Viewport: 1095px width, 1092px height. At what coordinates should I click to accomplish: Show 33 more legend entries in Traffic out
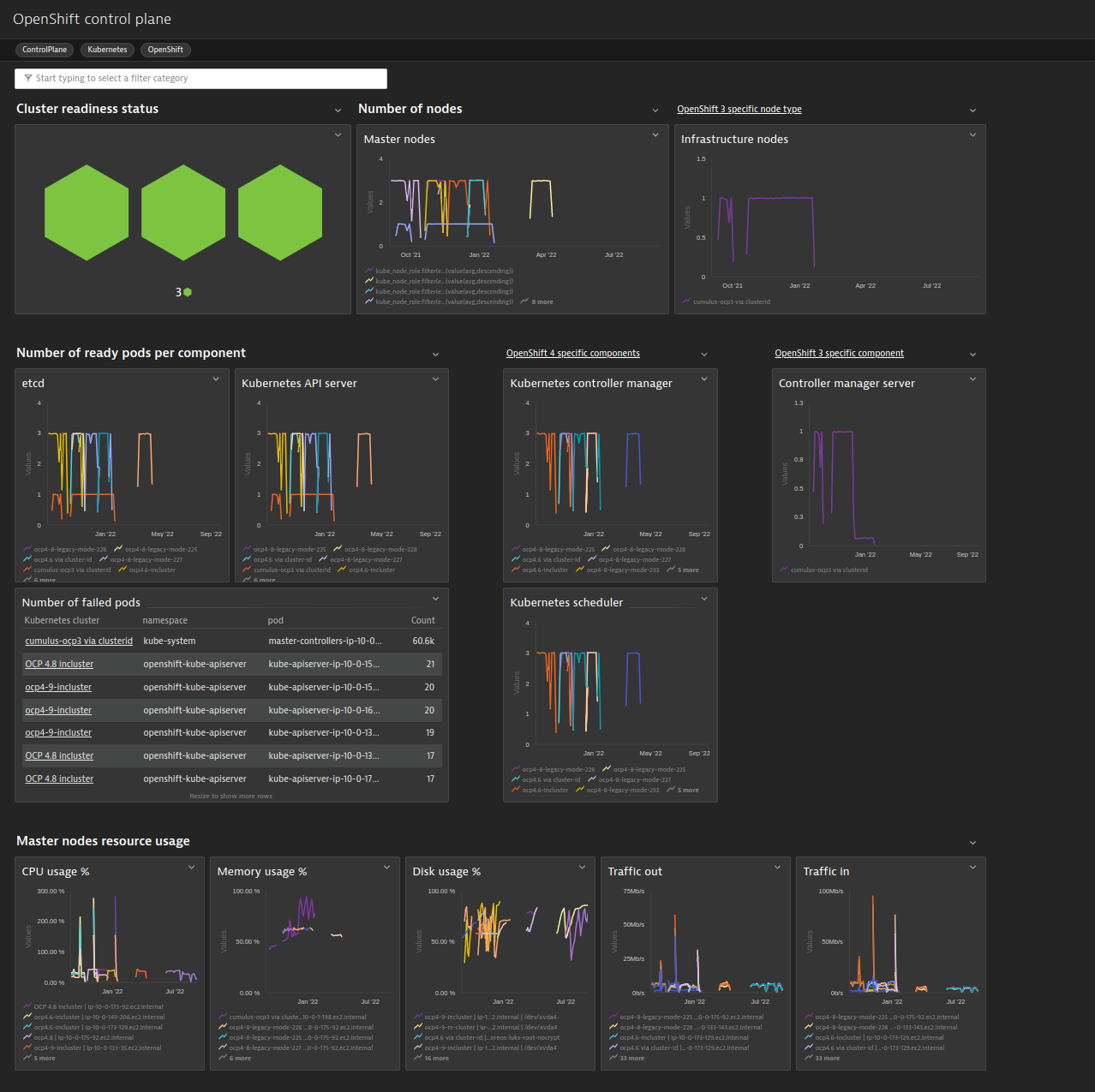click(x=627, y=1058)
